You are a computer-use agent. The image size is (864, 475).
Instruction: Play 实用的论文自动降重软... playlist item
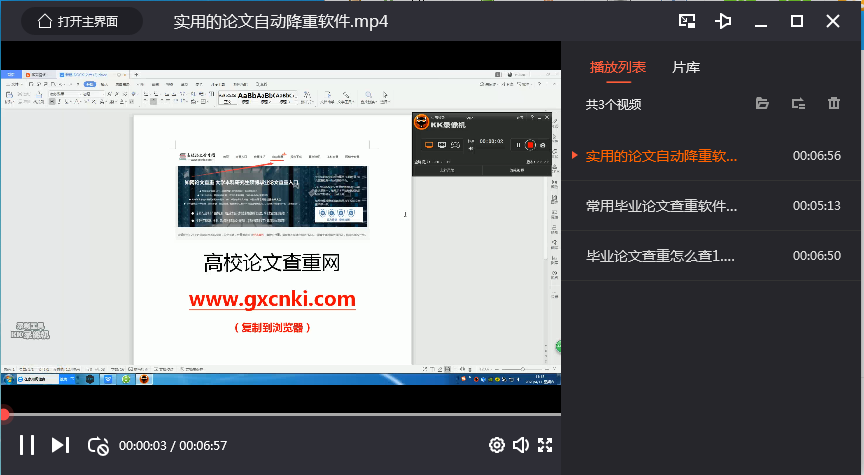pos(712,156)
